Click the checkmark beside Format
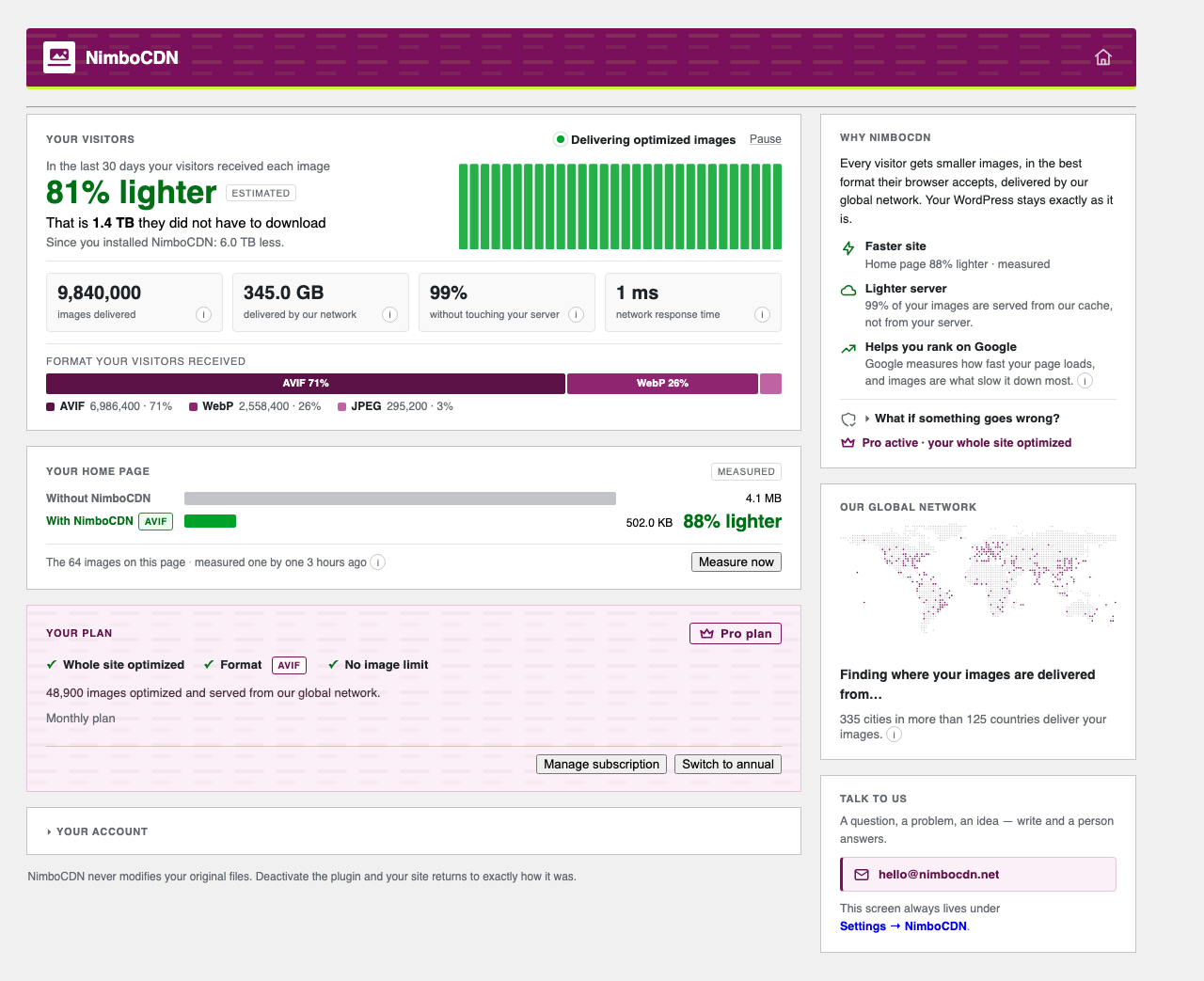1204x981 pixels. pos(209,664)
